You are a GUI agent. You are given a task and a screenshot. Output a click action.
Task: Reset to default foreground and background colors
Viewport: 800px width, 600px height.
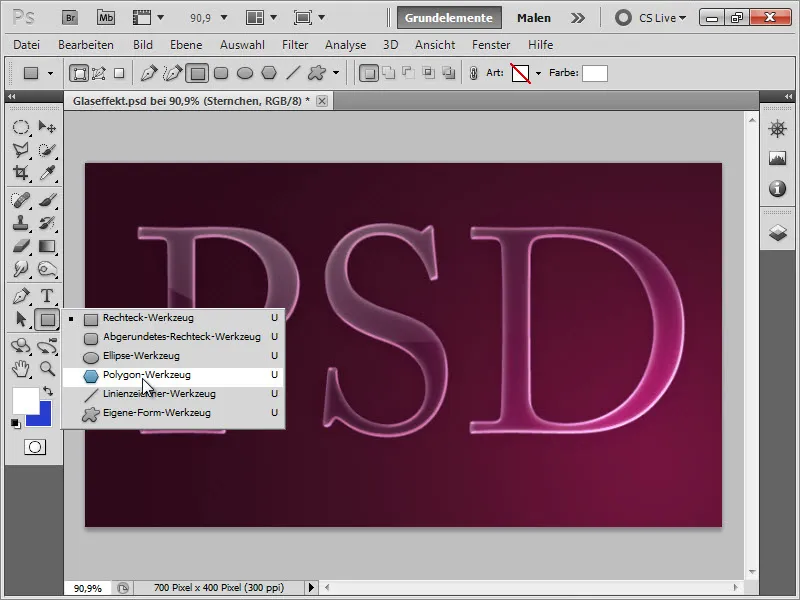(x=16, y=423)
